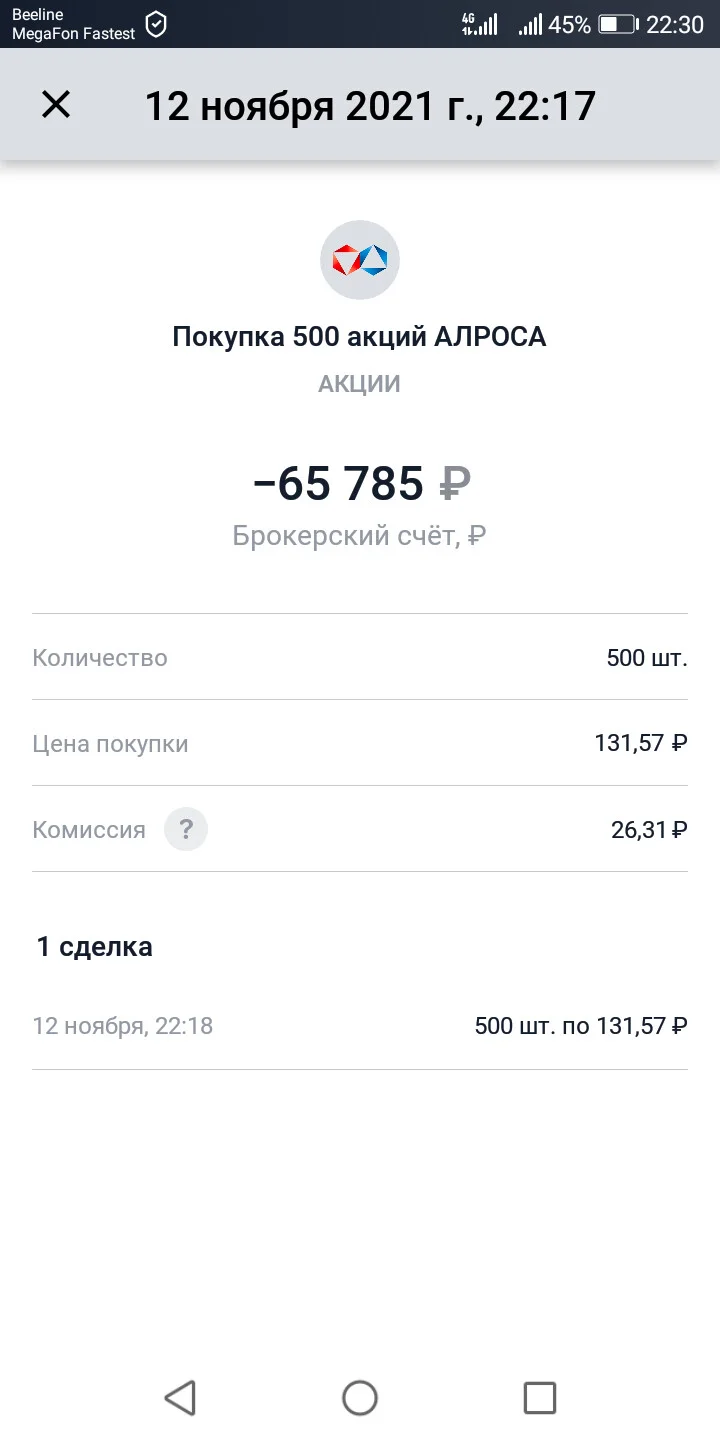Image resolution: width=720 pixels, height=1440 pixels.
Task: Select the Количество 500 шт. row
Action: point(360,657)
